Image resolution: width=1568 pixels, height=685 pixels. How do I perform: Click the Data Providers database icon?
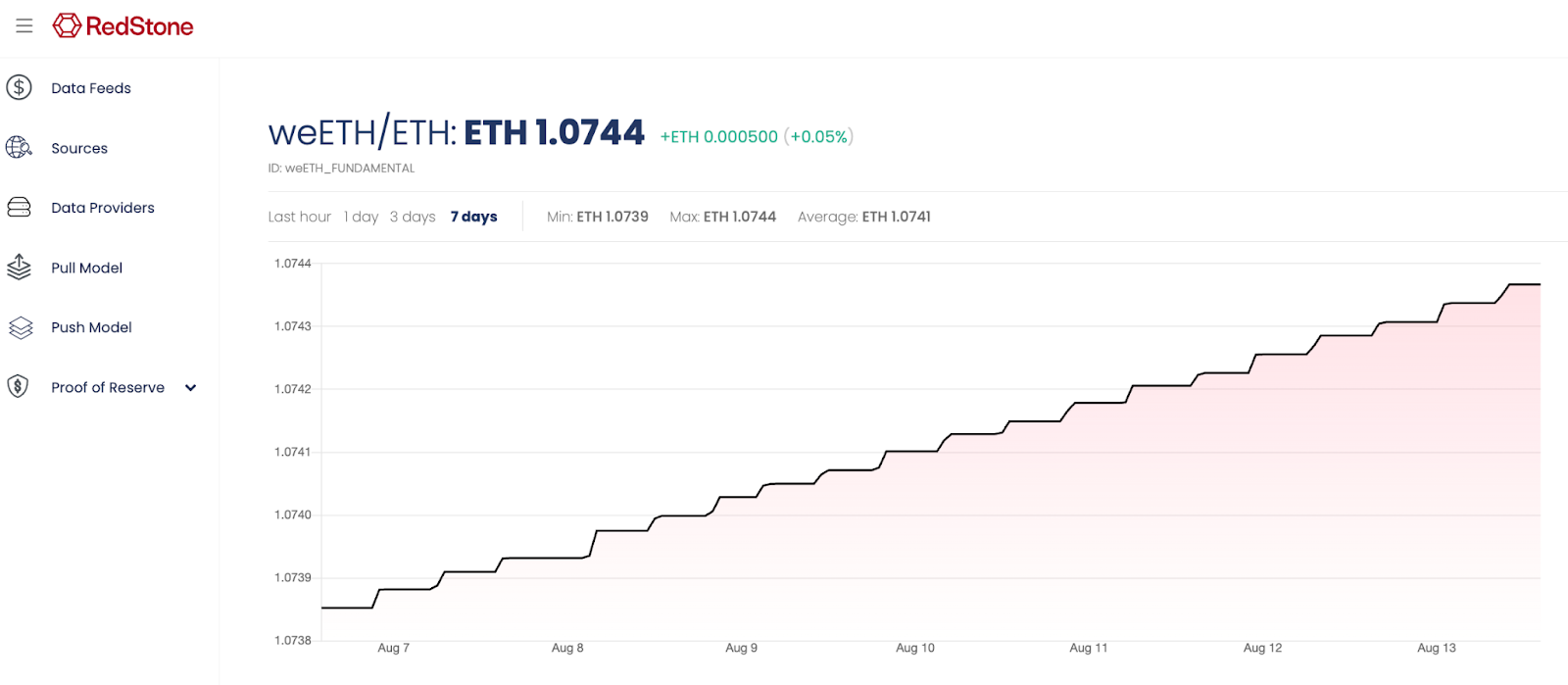[19, 208]
